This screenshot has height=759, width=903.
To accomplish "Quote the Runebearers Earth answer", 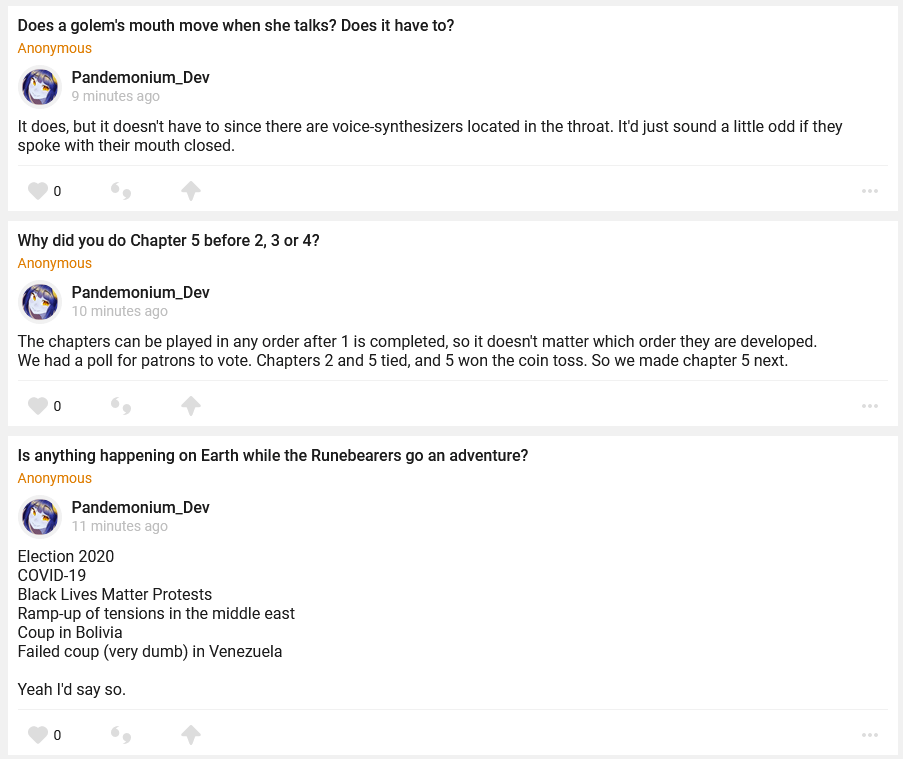I will pyautogui.click(x=121, y=735).
